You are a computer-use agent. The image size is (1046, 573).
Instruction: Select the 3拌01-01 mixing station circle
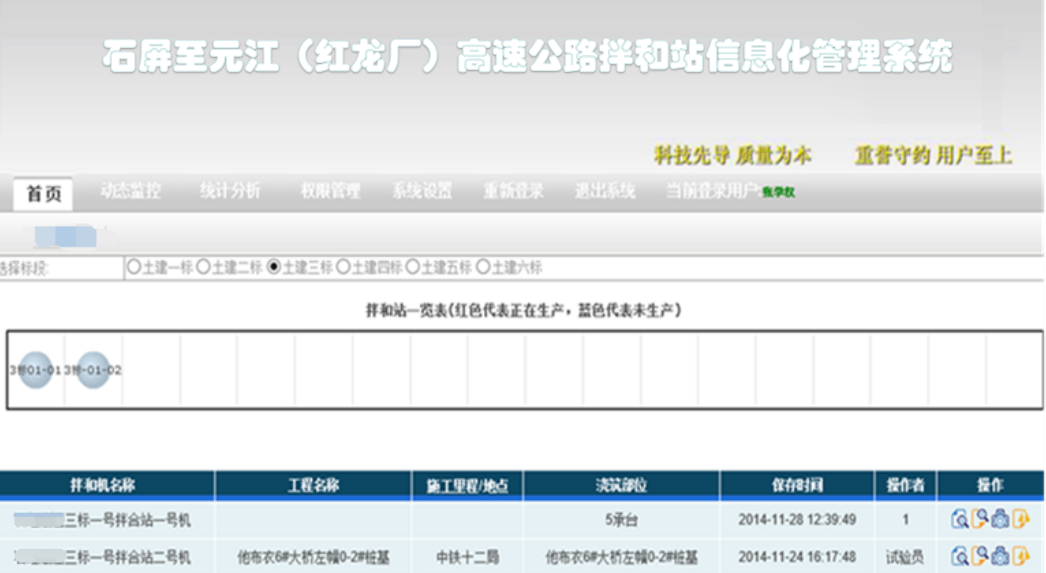pyautogui.click(x=36, y=370)
